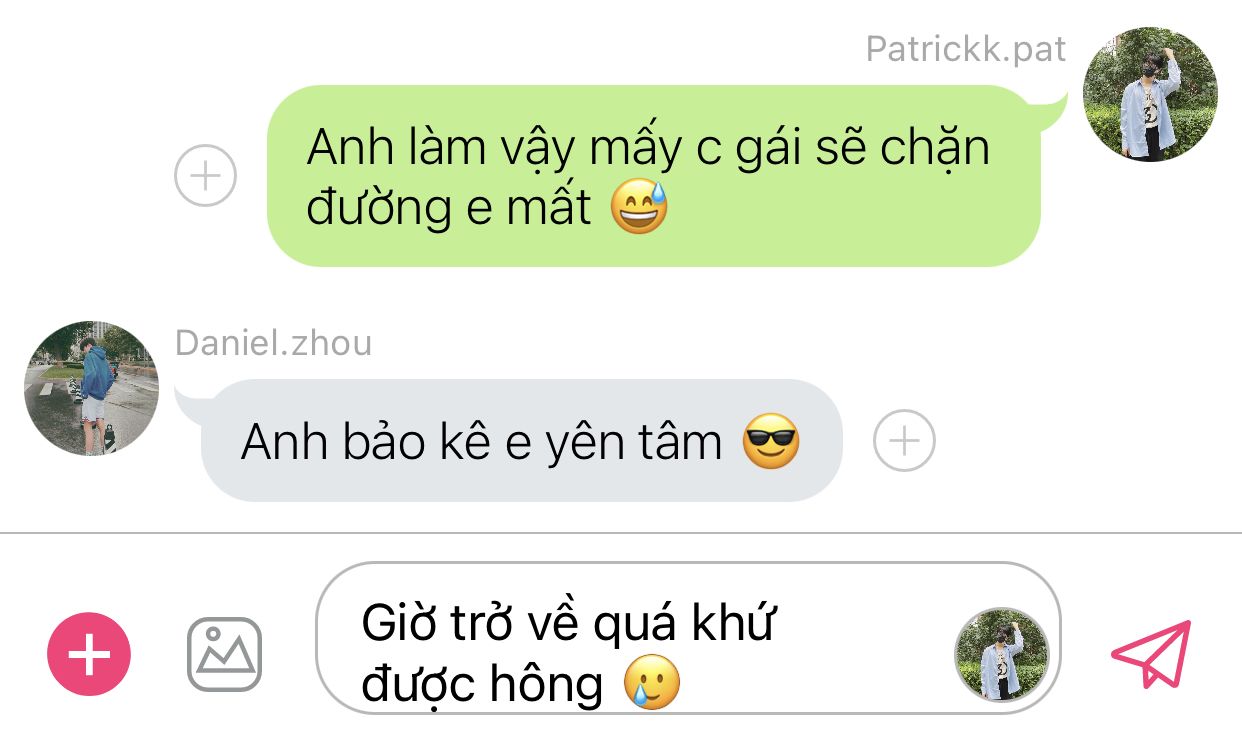1242x745 pixels.
Task: Add reaction to Patrickk.pat's green message
Action: pos(205,176)
